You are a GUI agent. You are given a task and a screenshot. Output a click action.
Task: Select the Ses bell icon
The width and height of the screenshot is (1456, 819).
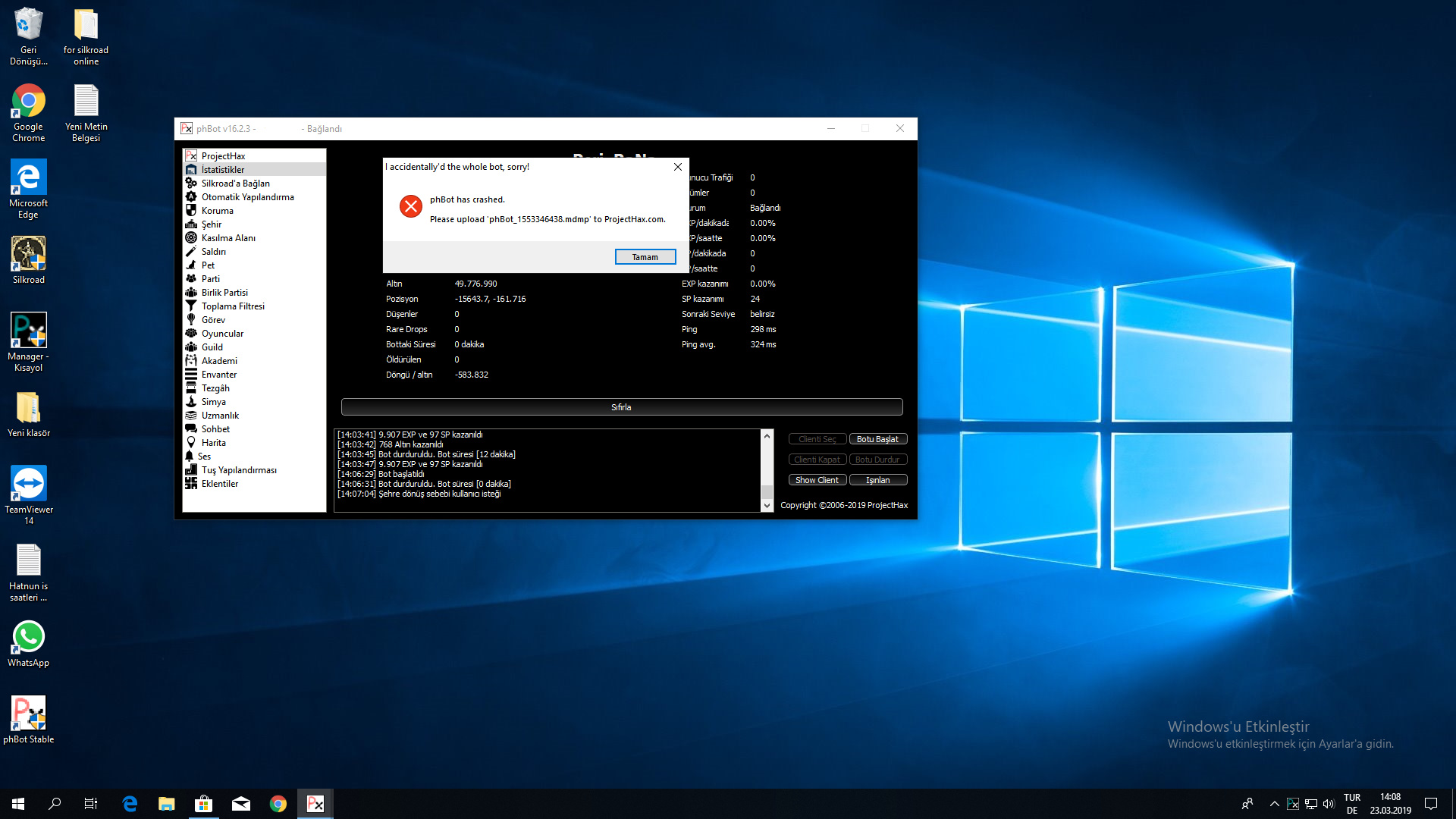point(190,457)
